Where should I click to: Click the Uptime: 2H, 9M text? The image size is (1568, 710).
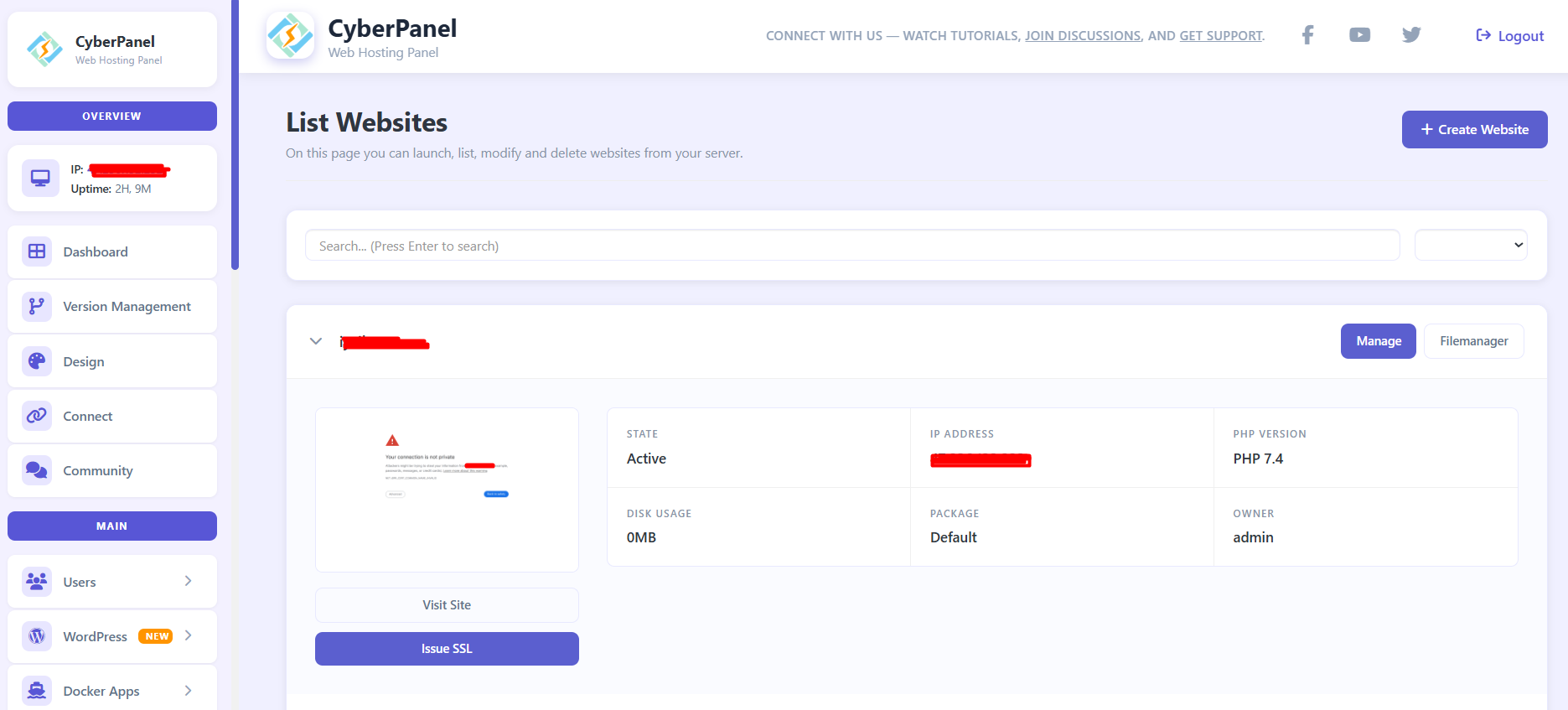point(111,189)
